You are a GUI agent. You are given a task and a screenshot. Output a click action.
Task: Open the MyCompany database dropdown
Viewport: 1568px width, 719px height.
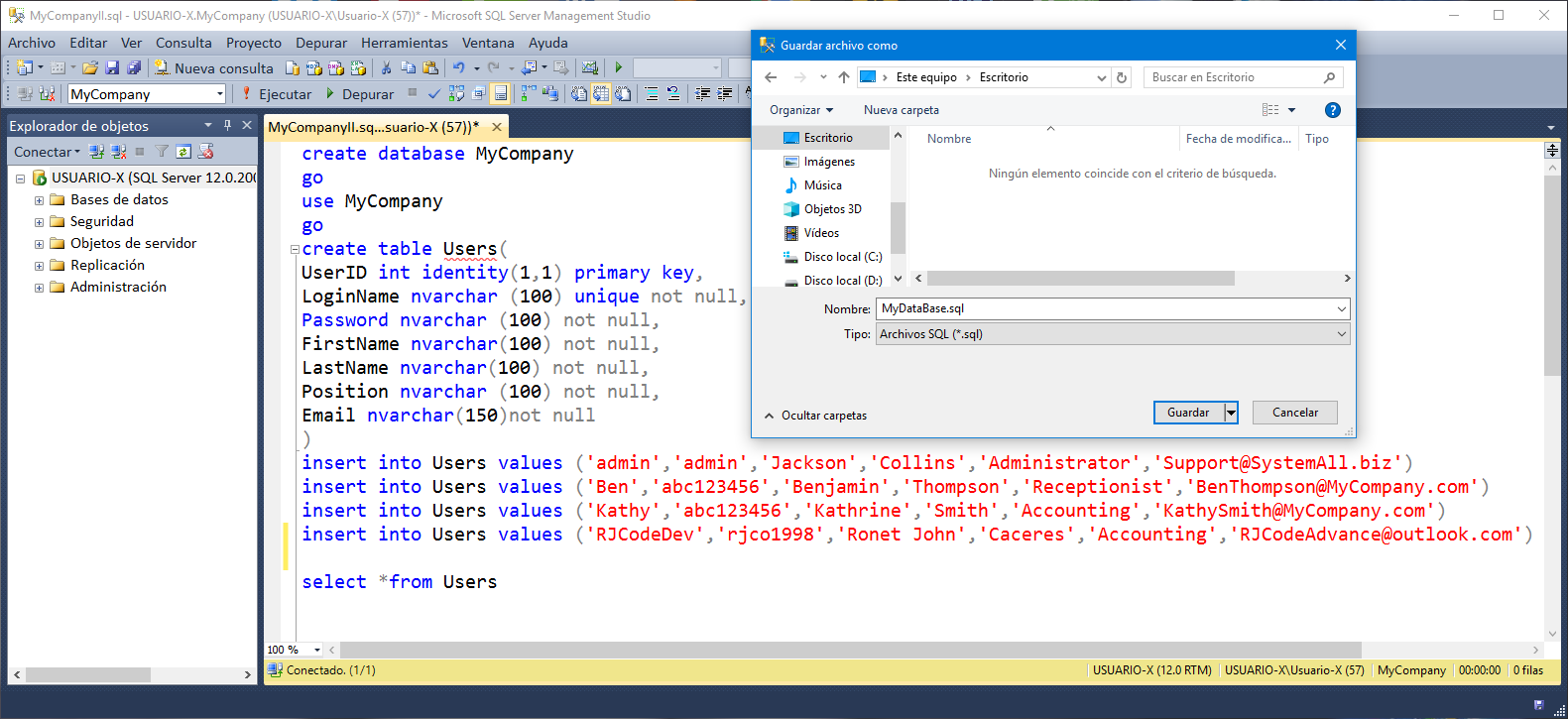pos(220,94)
